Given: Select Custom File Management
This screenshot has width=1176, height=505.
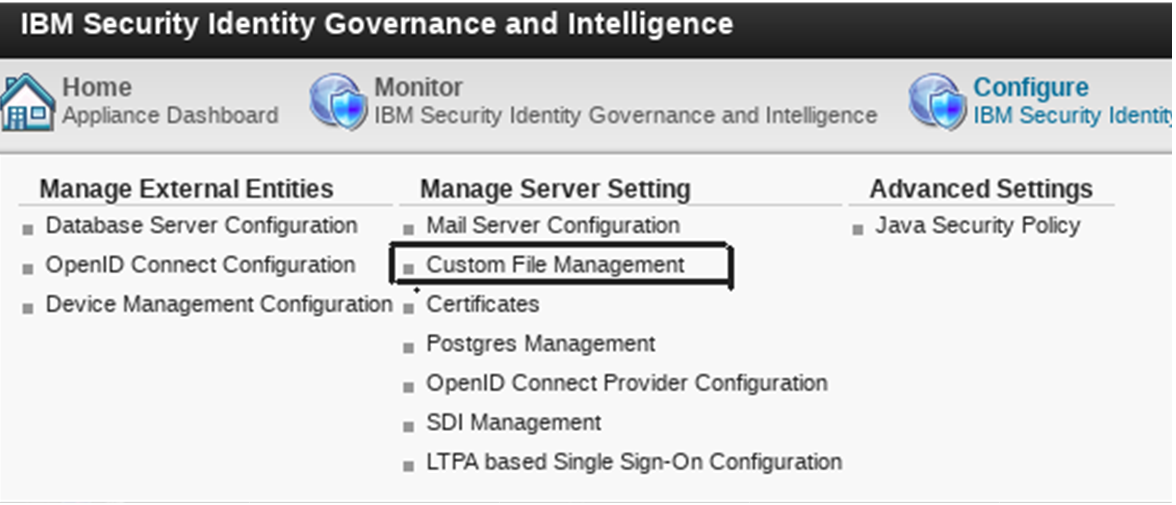Looking at the screenshot, I should point(555,265).
